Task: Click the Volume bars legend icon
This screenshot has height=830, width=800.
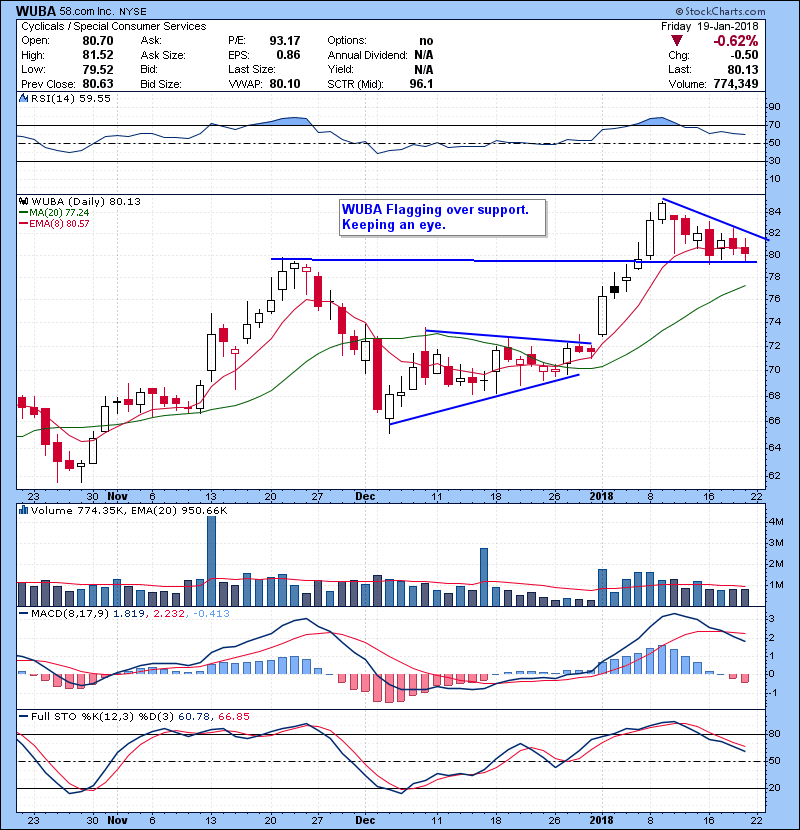Action: point(23,510)
